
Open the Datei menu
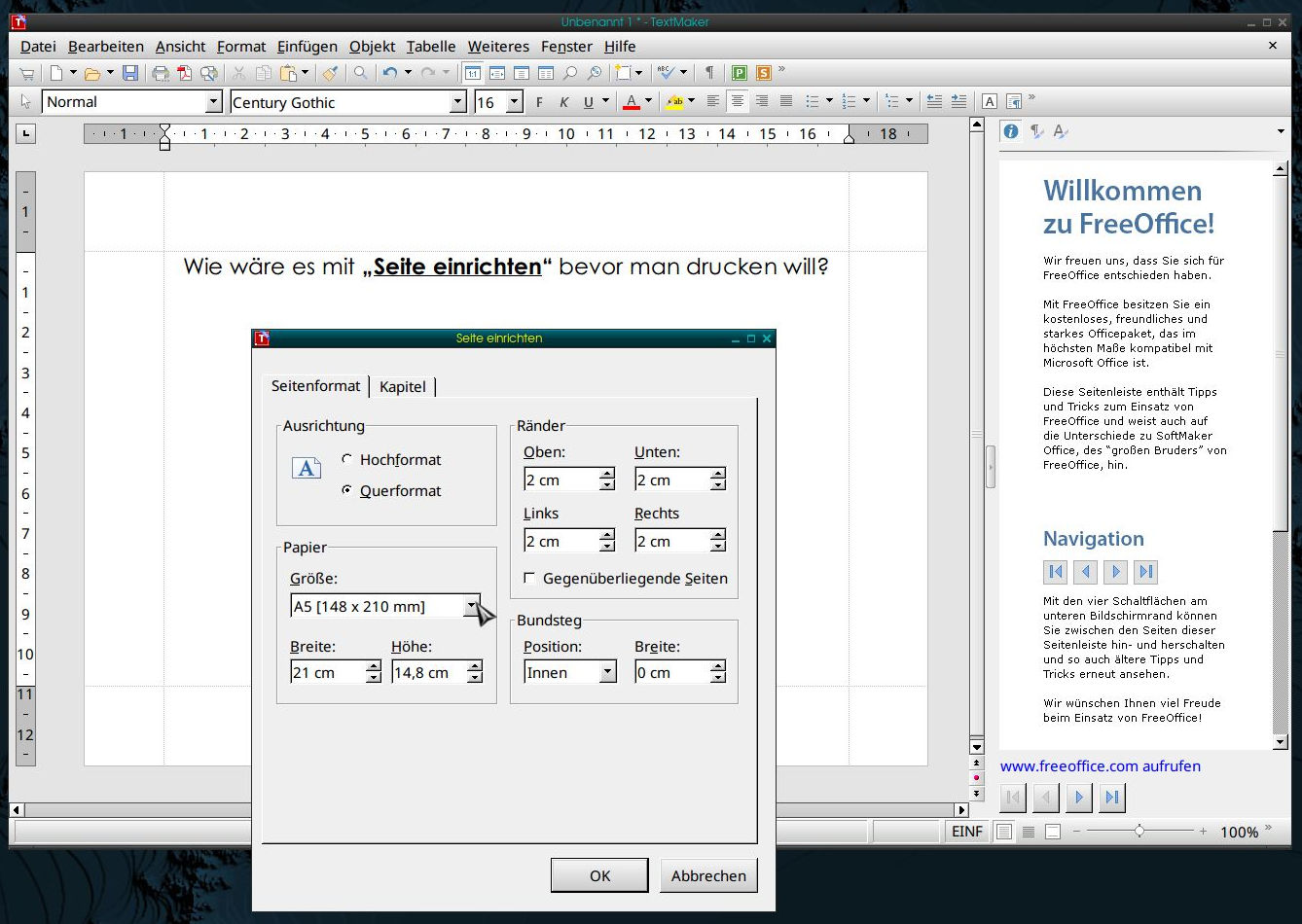click(x=38, y=46)
